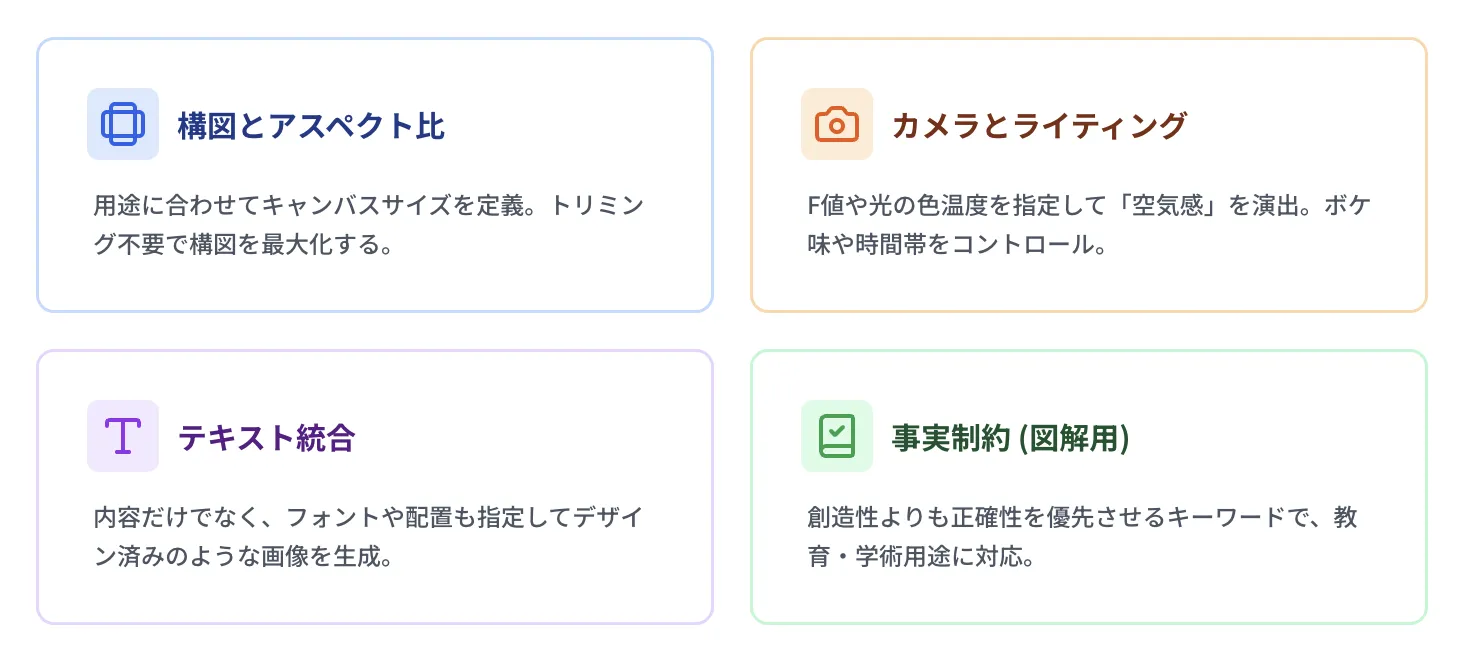1470x668 pixels.
Task: Click the 事実制約 (図解用) heading
Action: click(x=1010, y=437)
